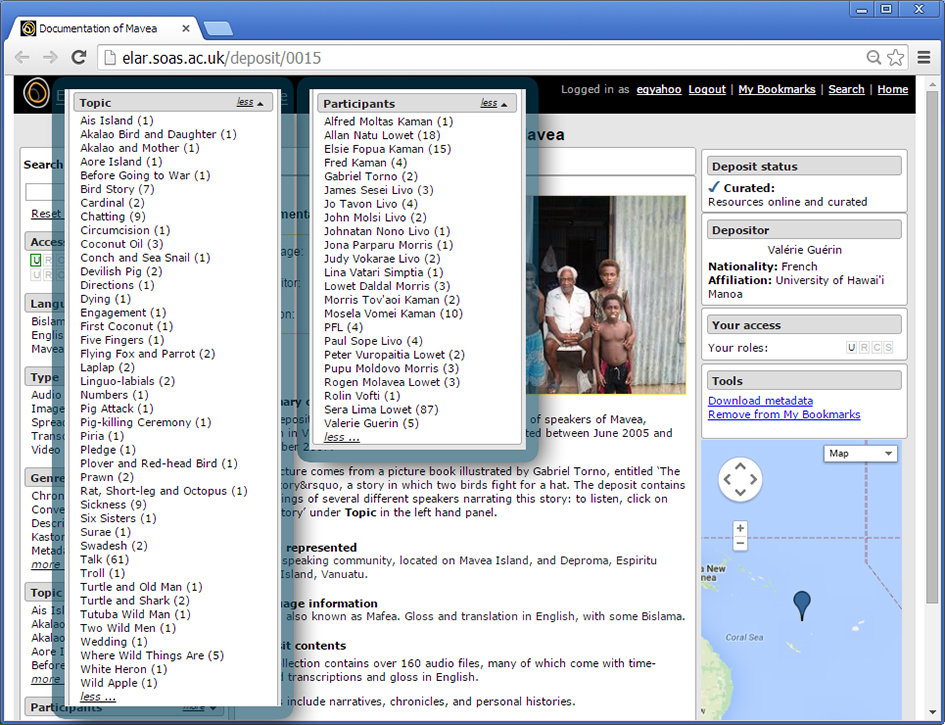The image size is (945, 725).
Task: Click the map pan control
Action: pyautogui.click(x=740, y=480)
